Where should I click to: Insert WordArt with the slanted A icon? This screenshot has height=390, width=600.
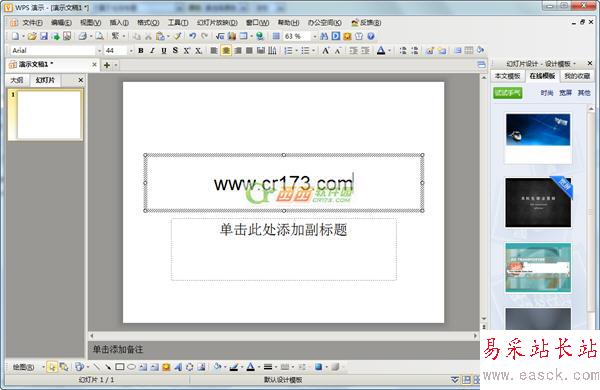tap(178, 367)
